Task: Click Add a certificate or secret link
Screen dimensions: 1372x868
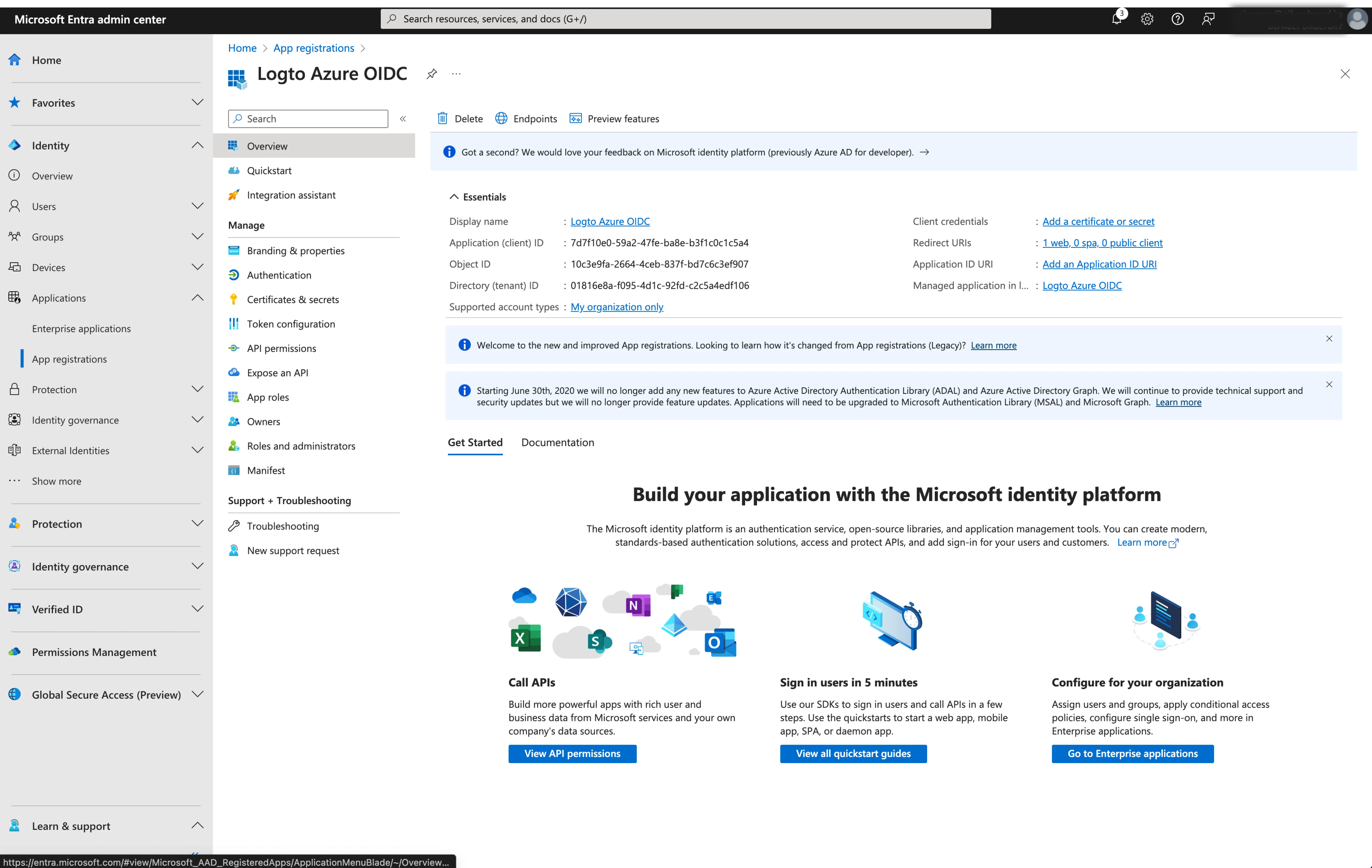Action: [x=1097, y=221]
